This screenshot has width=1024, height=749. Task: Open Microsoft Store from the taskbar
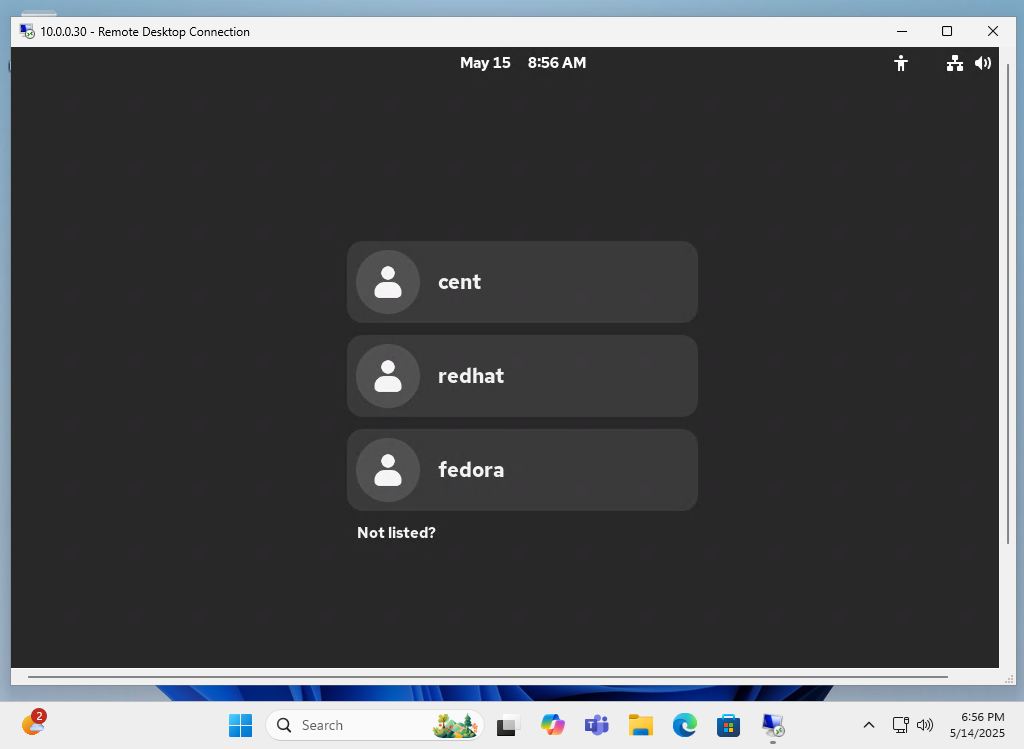pyautogui.click(x=728, y=725)
